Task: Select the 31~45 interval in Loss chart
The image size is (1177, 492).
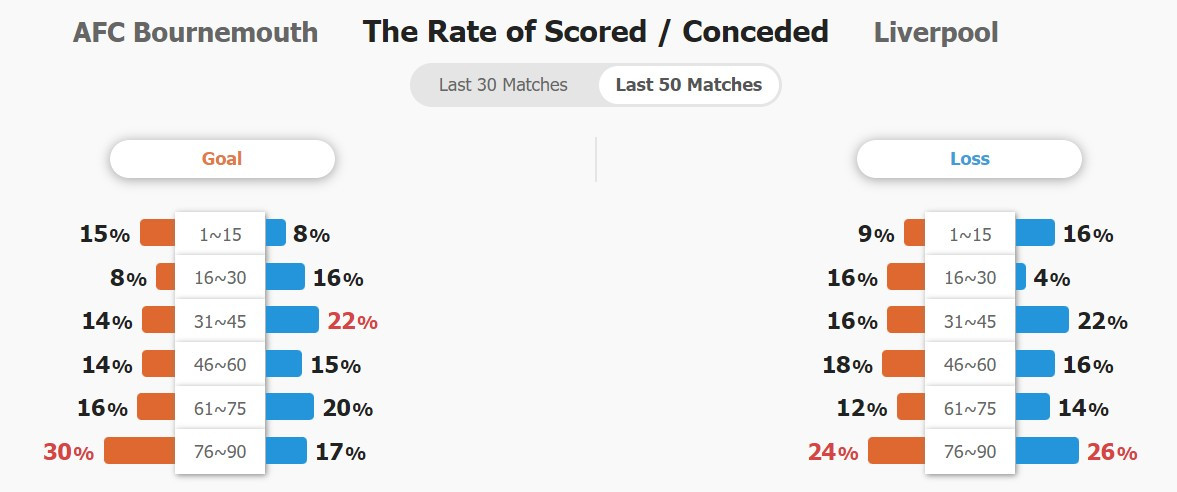Action: click(x=970, y=321)
